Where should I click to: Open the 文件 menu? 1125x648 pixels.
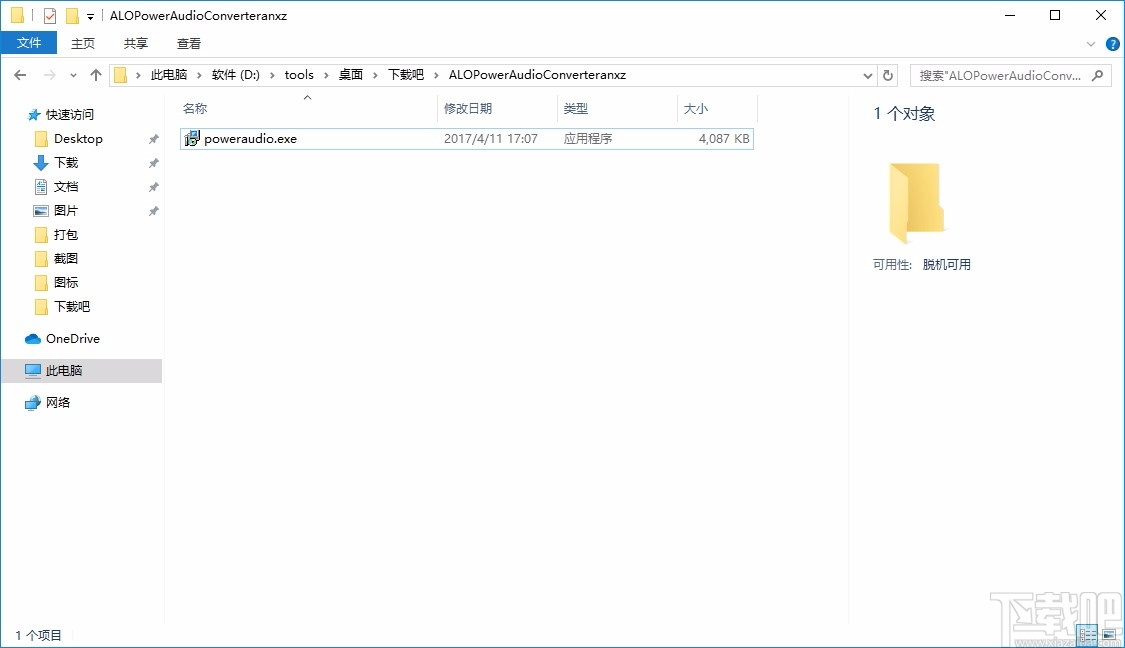[x=29, y=43]
